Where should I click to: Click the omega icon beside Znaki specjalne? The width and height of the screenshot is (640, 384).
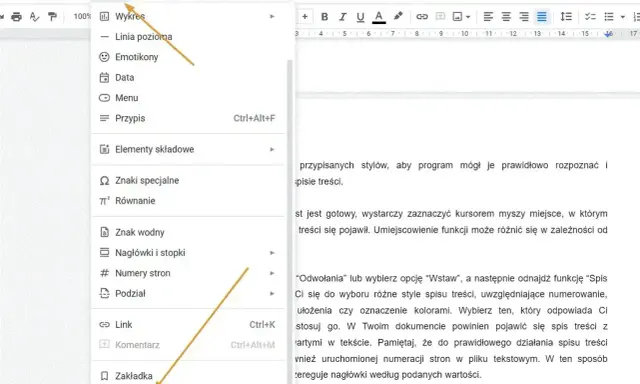104,180
